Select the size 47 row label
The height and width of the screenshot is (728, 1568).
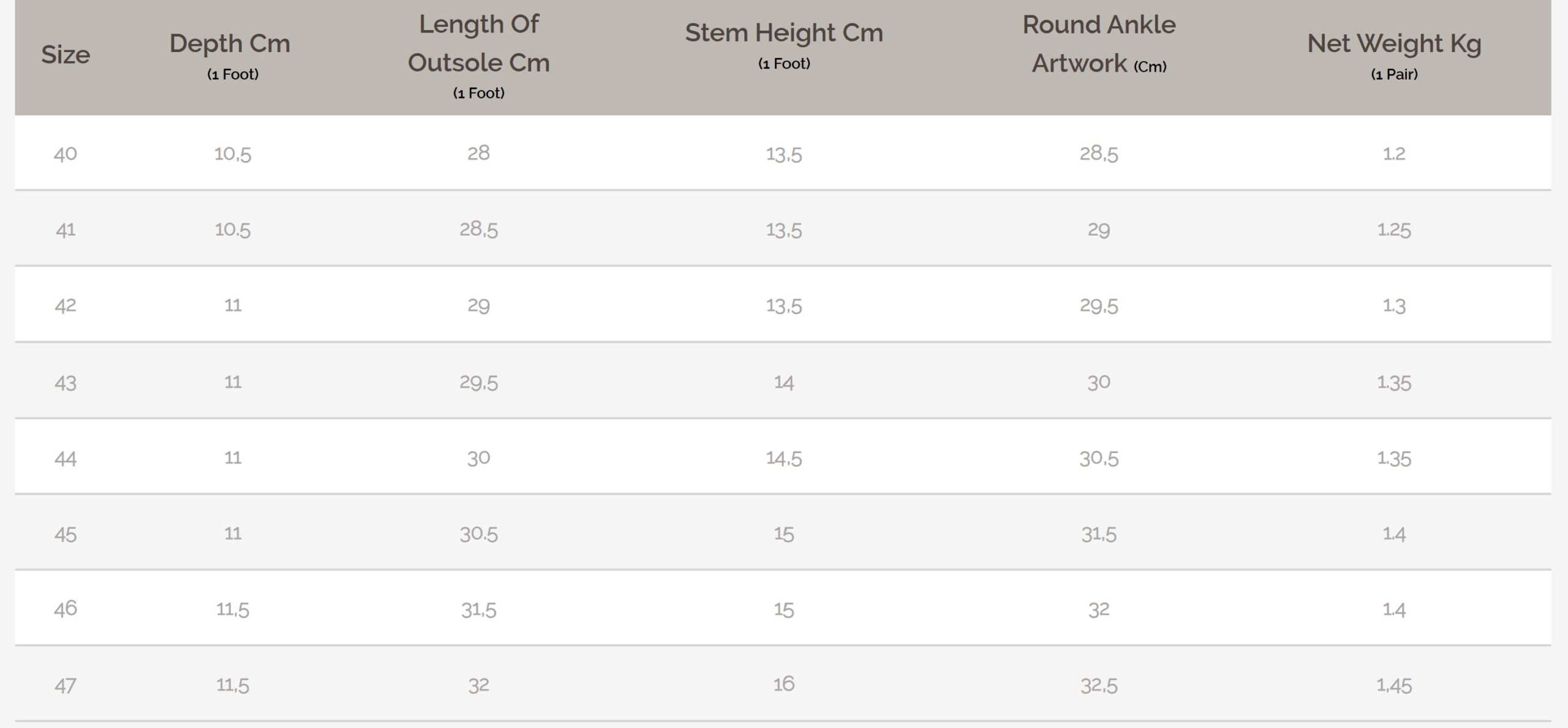pyautogui.click(x=66, y=685)
